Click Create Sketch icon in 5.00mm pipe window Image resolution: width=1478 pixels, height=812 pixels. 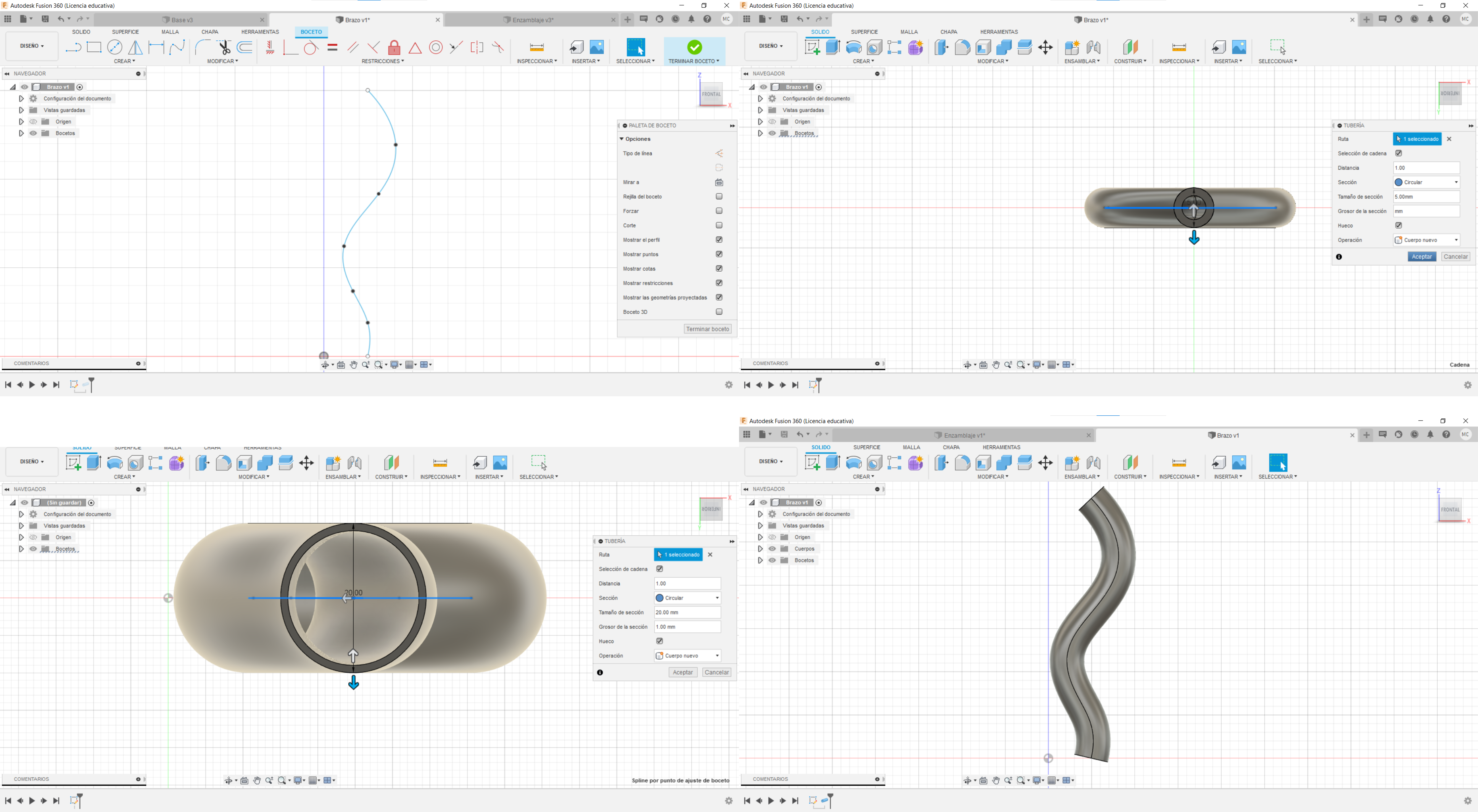click(813, 48)
